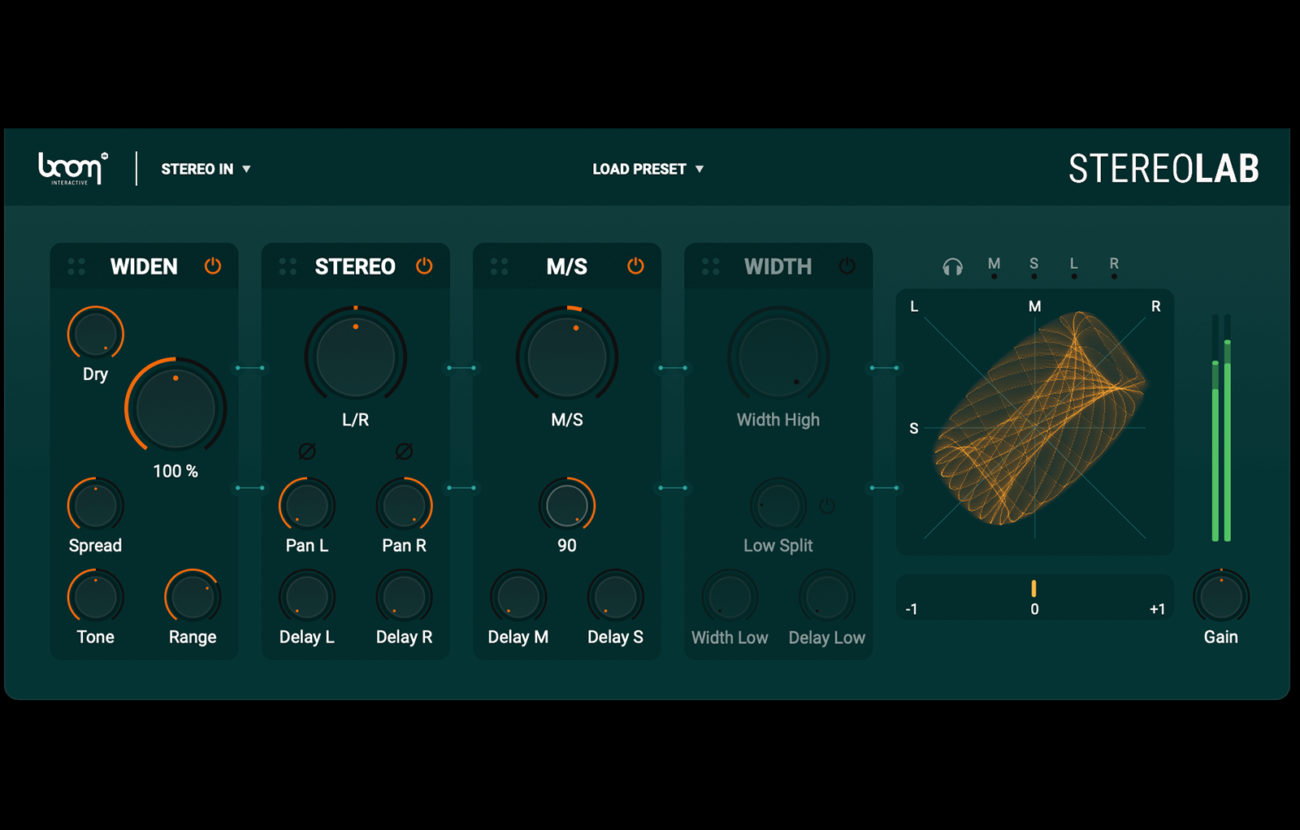The image size is (1300, 830).
Task: Click the stereo vectorscope display
Action: click(1035, 423)
